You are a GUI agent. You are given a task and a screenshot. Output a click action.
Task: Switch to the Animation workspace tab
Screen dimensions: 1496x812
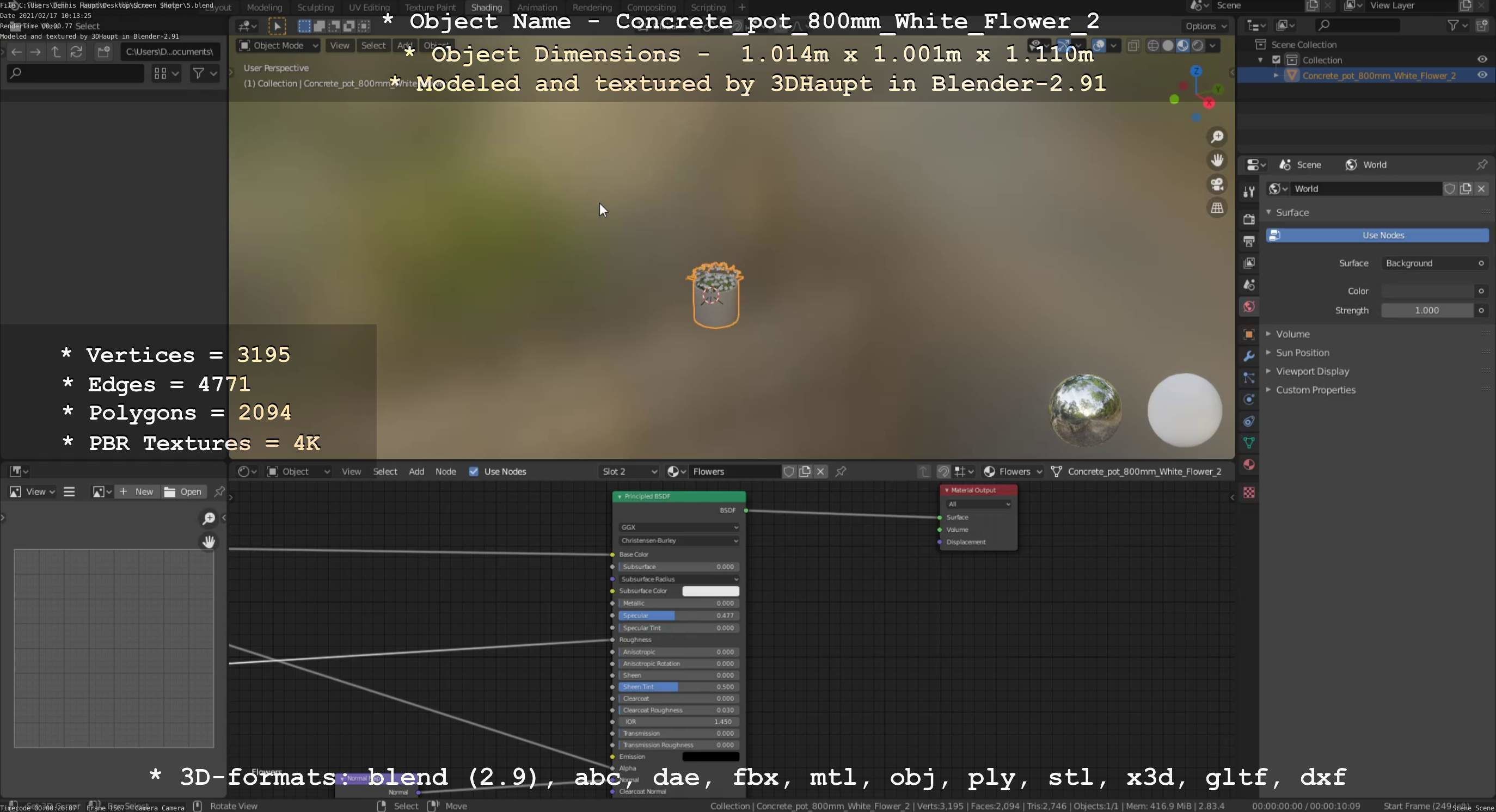(537, 8)
